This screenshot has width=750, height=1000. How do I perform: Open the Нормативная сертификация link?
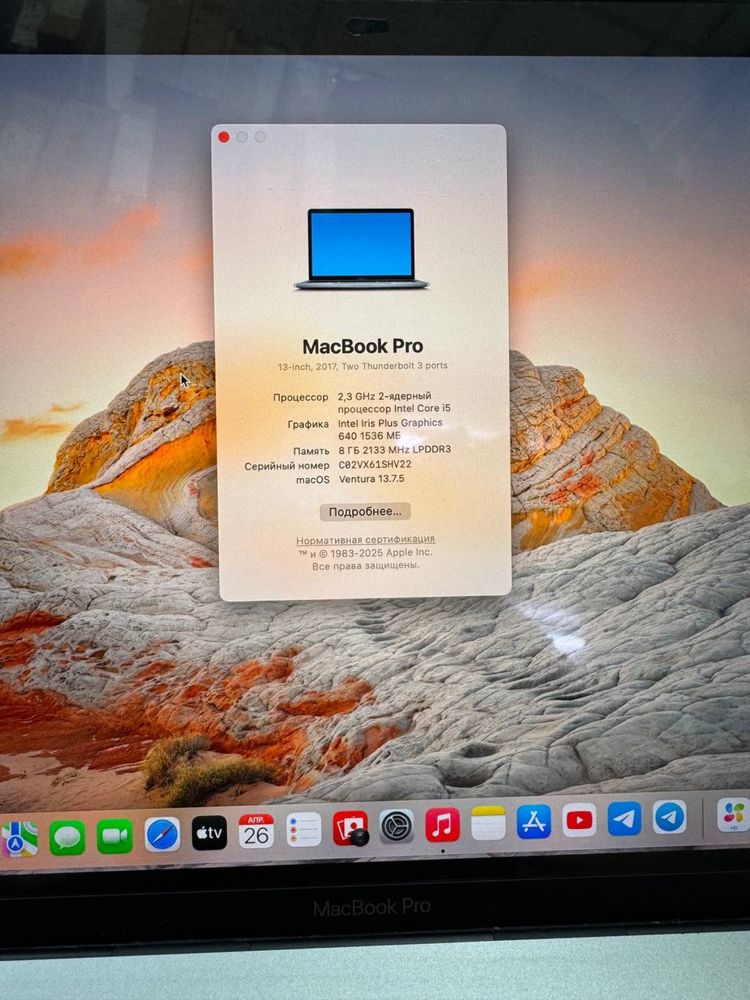click(x=365, y=540)
